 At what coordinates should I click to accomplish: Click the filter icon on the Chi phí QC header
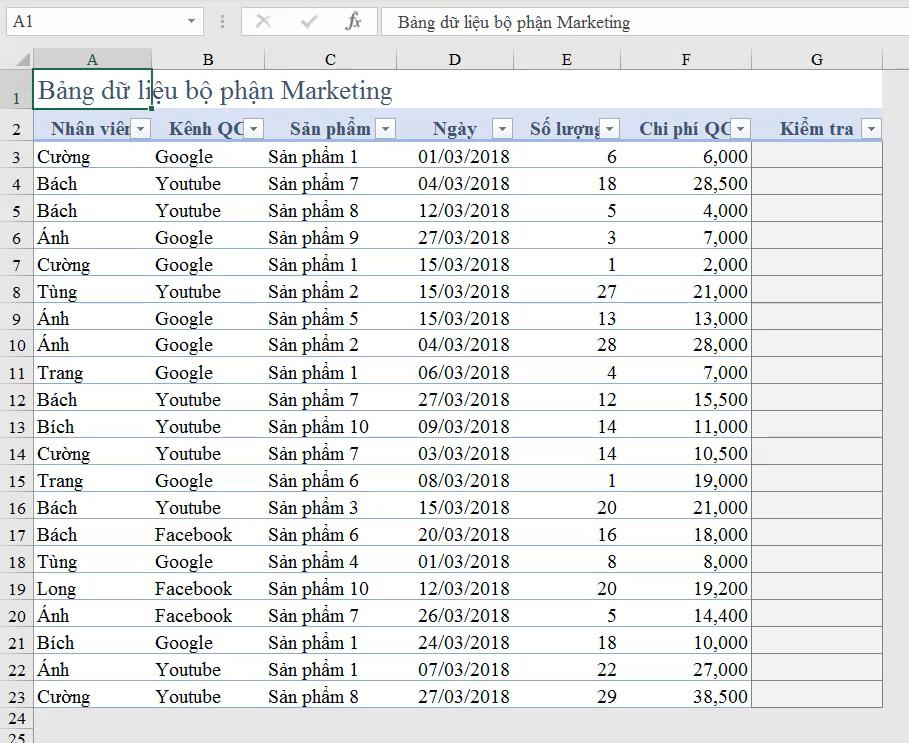tap(738, 129)
